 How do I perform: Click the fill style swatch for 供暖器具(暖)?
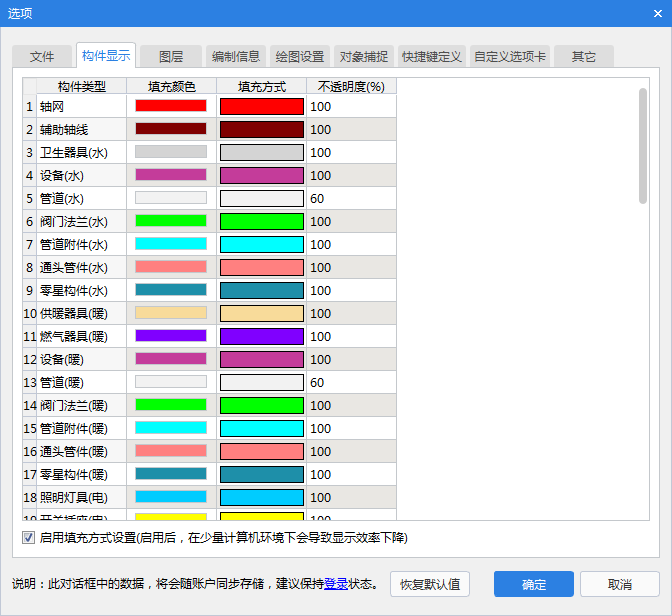tap(261, 313)
